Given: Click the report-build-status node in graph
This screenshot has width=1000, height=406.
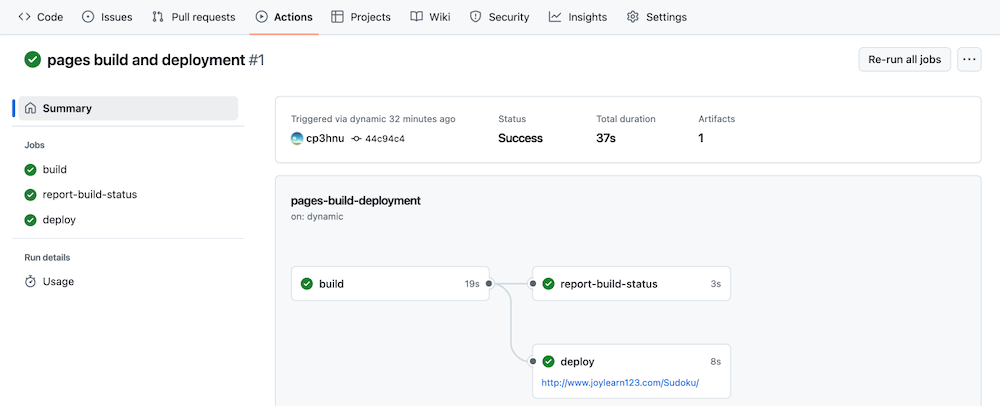Looking at the screenshot, I should (x=631, y=284).
